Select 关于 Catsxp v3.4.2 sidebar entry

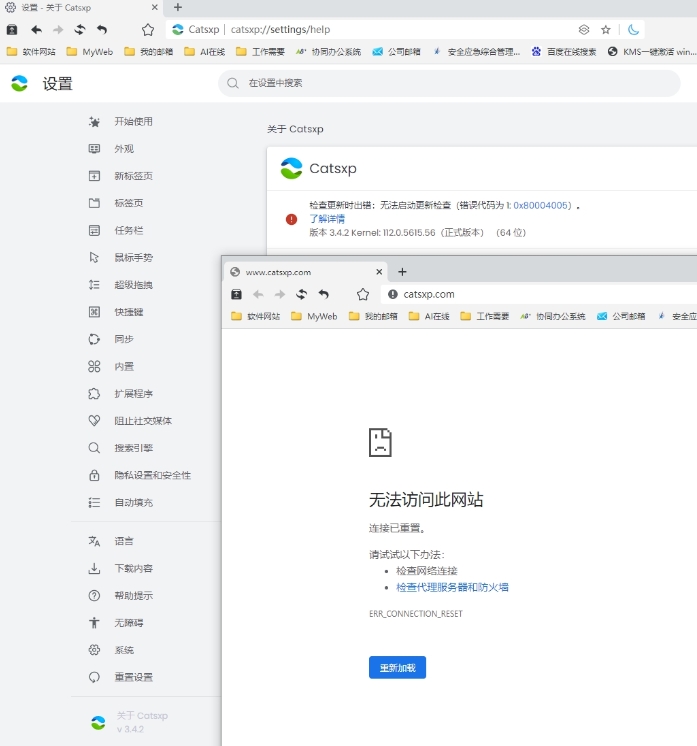[x=129, y=722]
